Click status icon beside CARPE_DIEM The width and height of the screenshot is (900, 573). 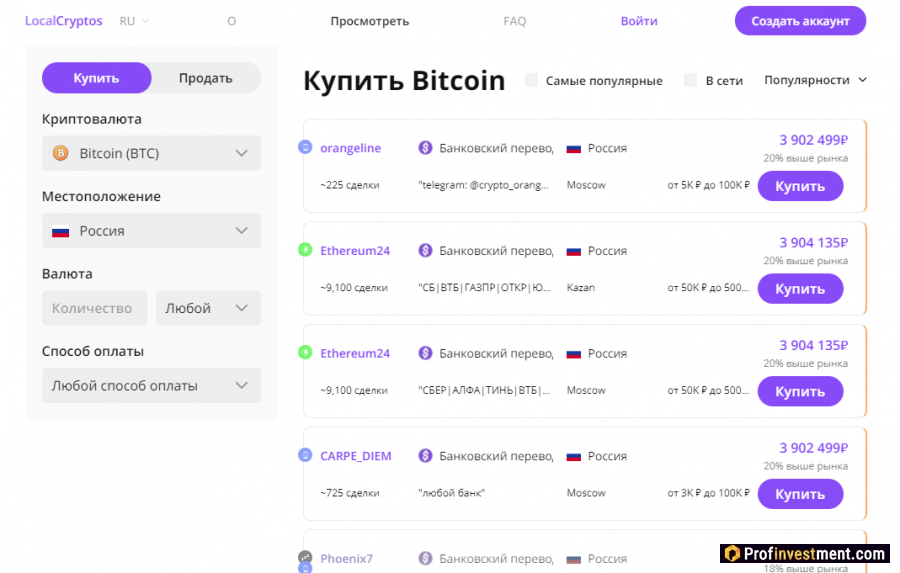pos(305,455)
